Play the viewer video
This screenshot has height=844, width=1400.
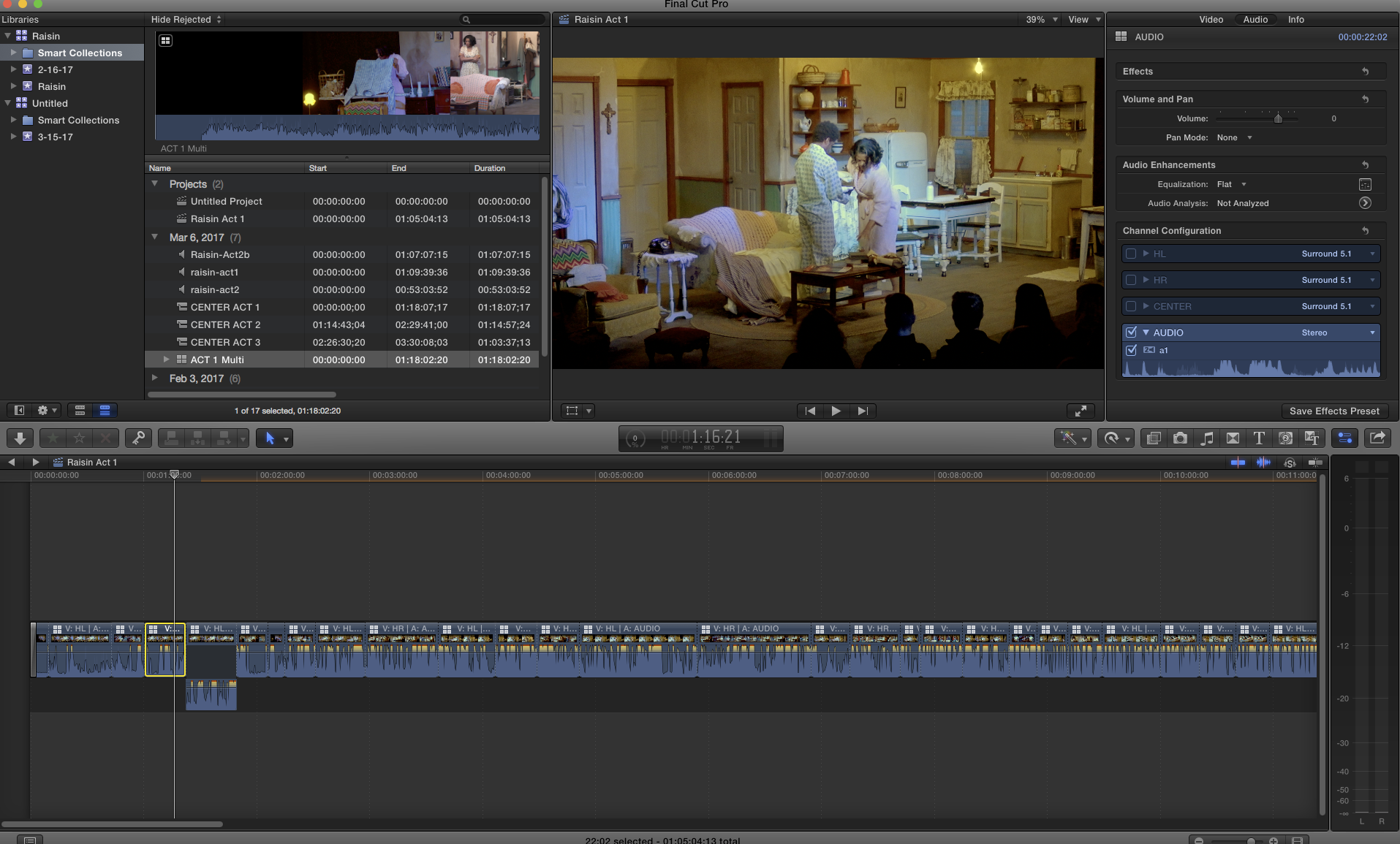[836, 411]
